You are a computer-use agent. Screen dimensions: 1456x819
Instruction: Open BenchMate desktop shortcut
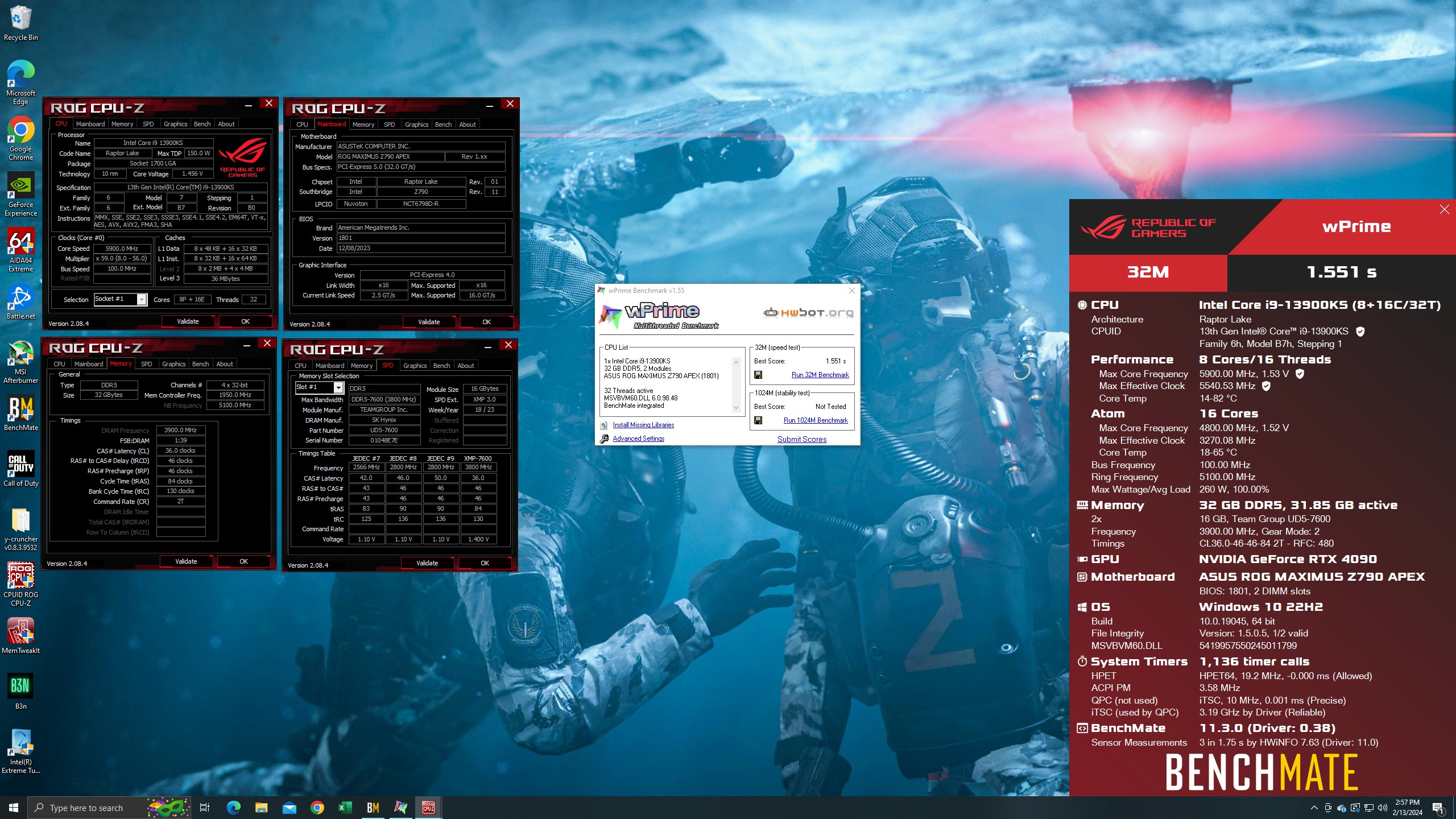pyautogui.click(x=20, y=413)
